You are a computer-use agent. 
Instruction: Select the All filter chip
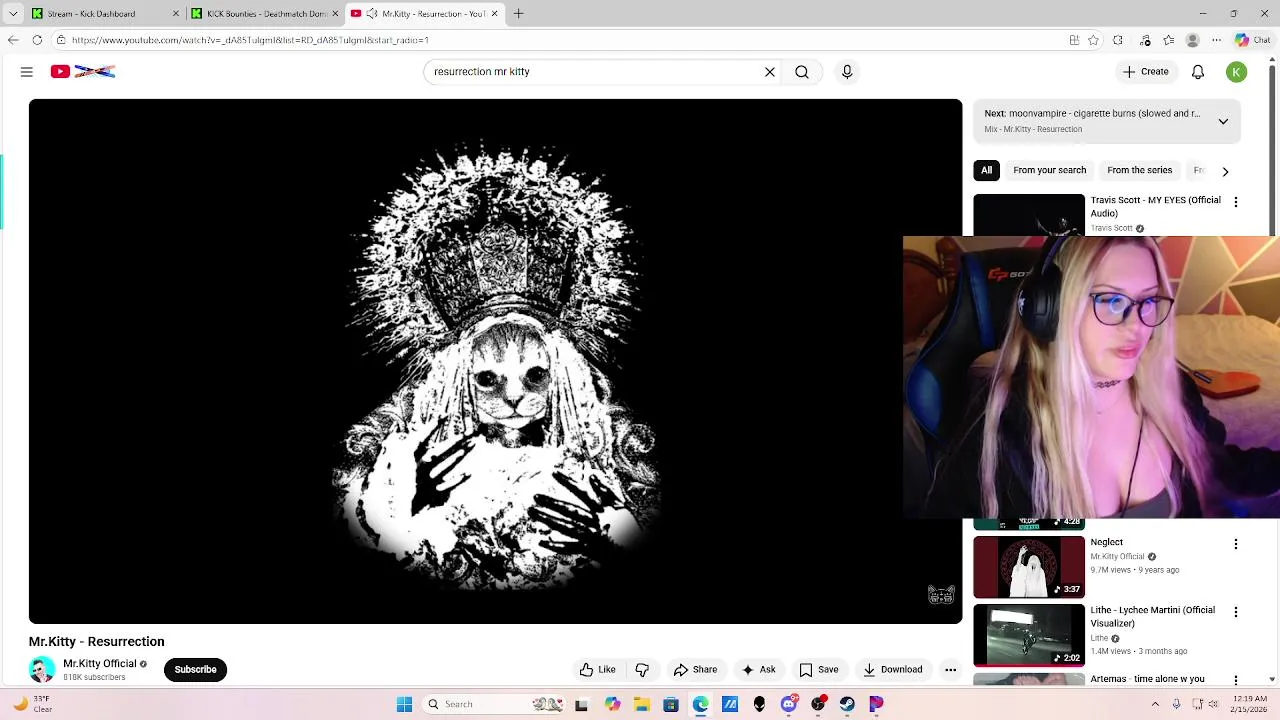click(x=986, y=170)
